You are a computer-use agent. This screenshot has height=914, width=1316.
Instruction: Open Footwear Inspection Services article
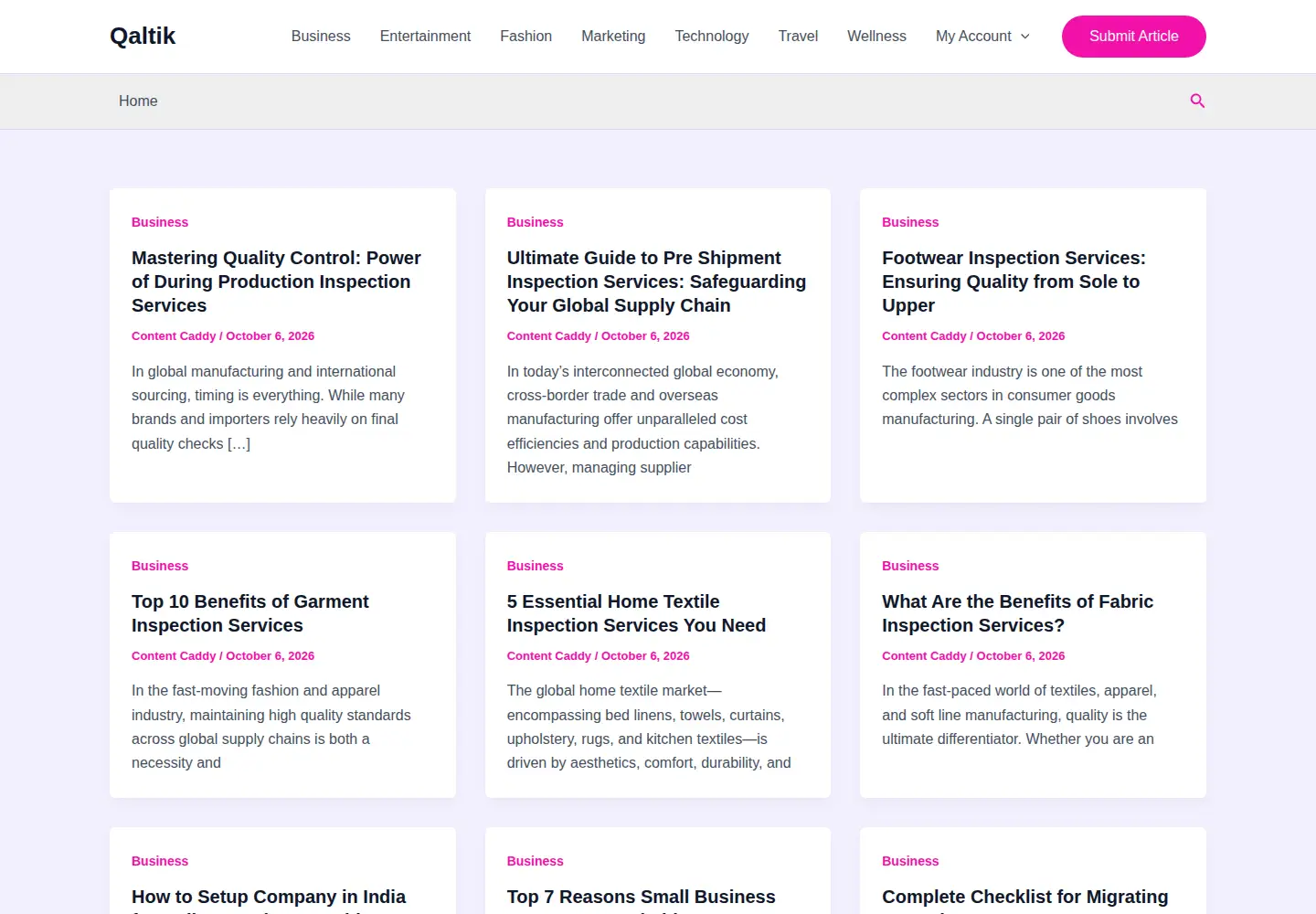click(1014, 282)
